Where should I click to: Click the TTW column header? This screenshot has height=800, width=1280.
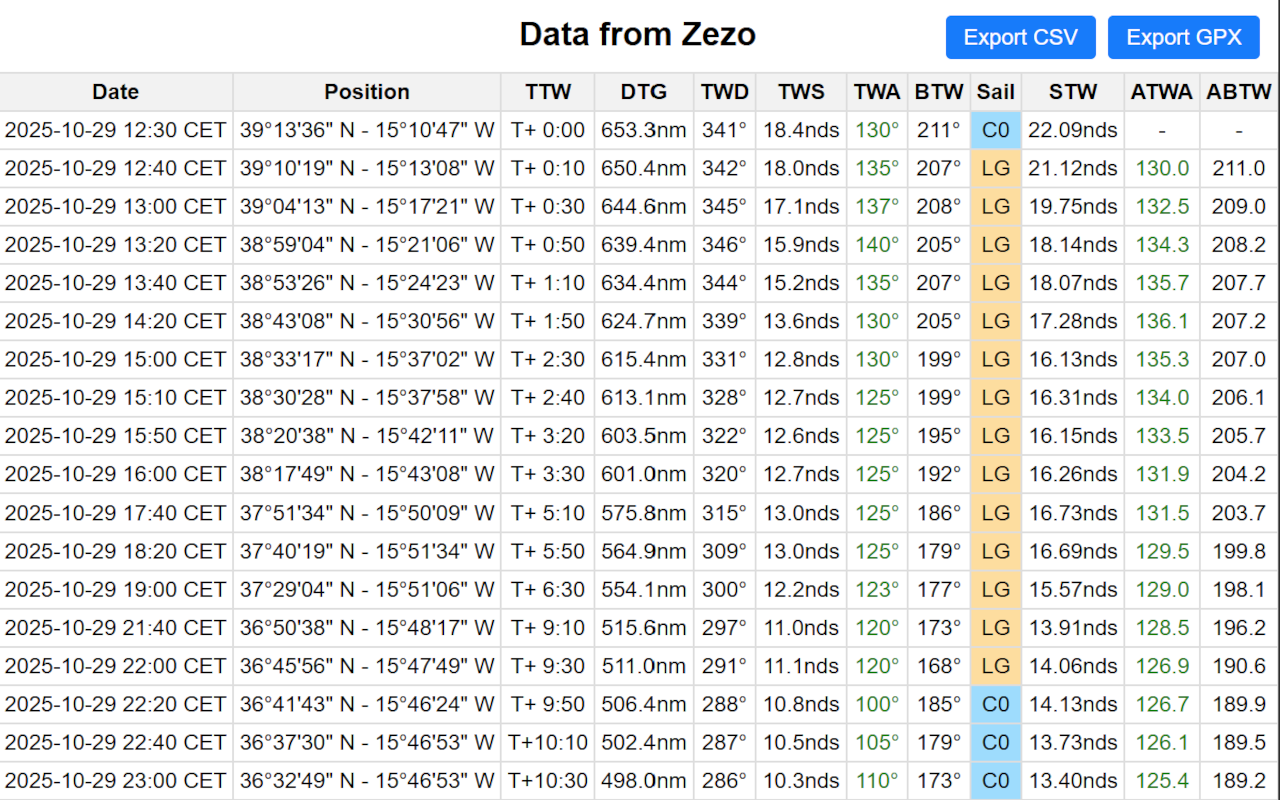(548, 92)
